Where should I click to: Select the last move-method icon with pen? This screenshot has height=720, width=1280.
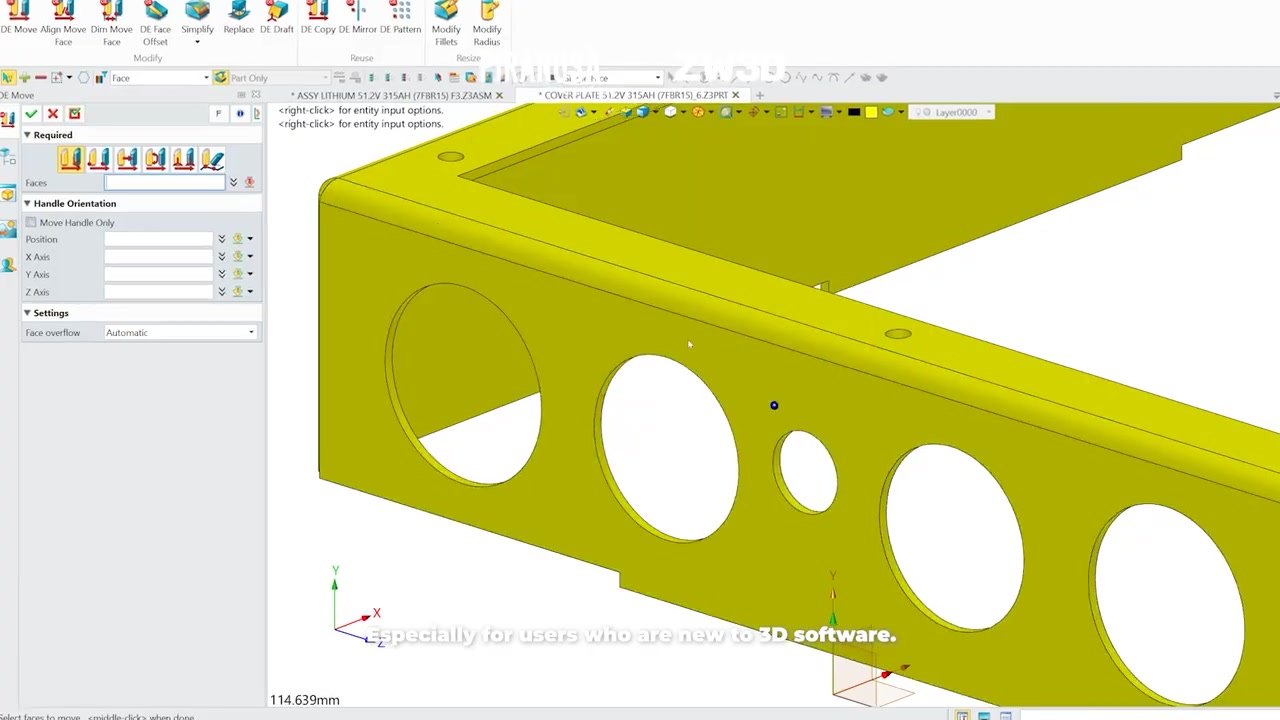[211, 159]
